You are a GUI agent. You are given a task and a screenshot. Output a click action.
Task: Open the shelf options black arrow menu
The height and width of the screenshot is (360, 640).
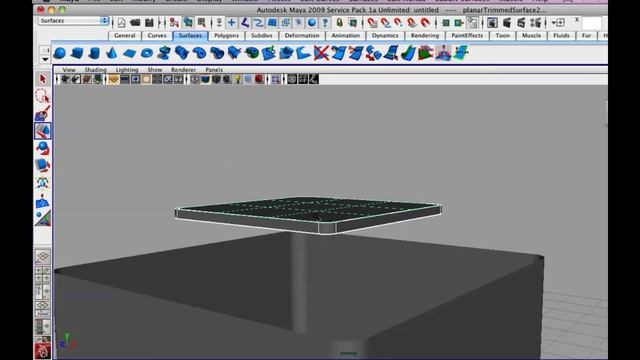pos(45,60)
